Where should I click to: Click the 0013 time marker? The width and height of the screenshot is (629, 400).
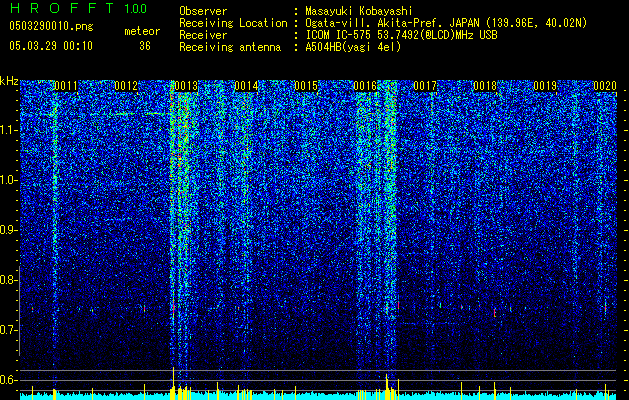(186, 86)
